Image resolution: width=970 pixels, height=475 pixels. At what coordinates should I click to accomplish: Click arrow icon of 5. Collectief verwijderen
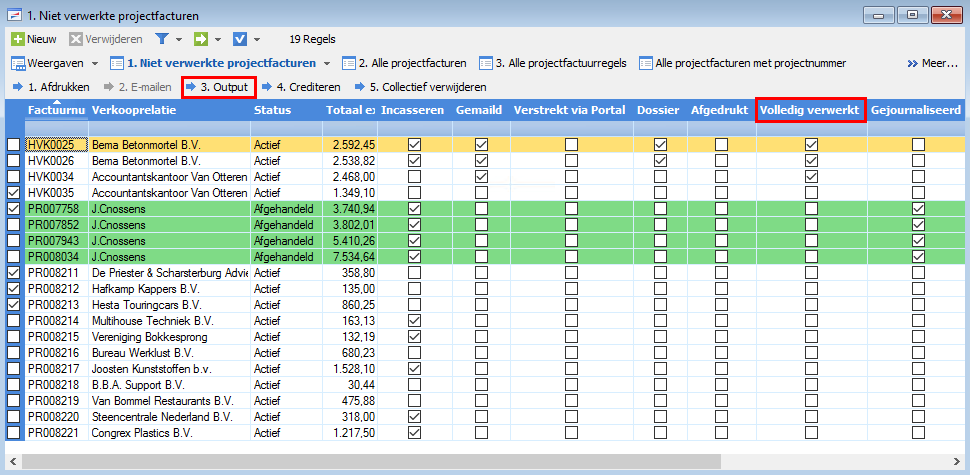tap(359, 87)
